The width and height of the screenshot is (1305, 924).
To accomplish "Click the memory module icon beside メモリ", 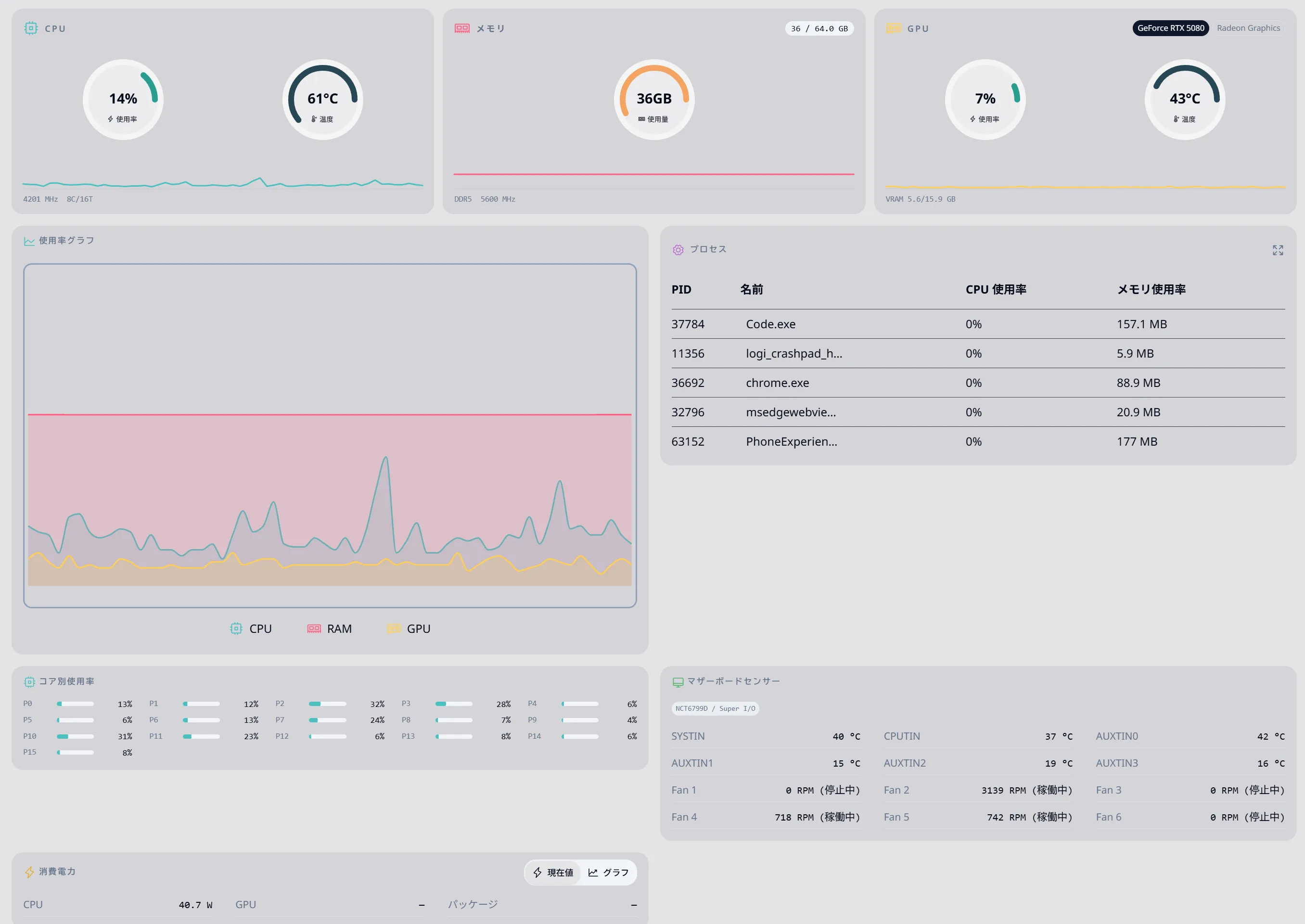I will [462, 28].
